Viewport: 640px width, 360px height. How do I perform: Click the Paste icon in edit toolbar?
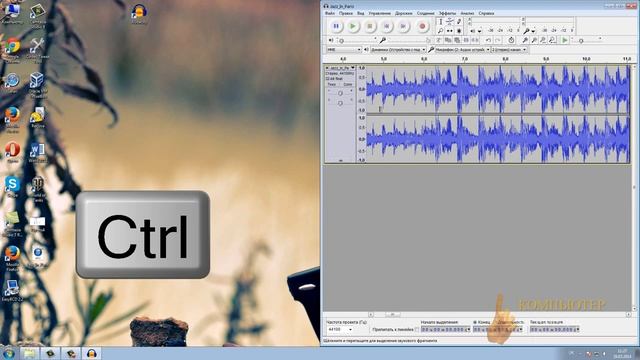(x=457, y=40)
